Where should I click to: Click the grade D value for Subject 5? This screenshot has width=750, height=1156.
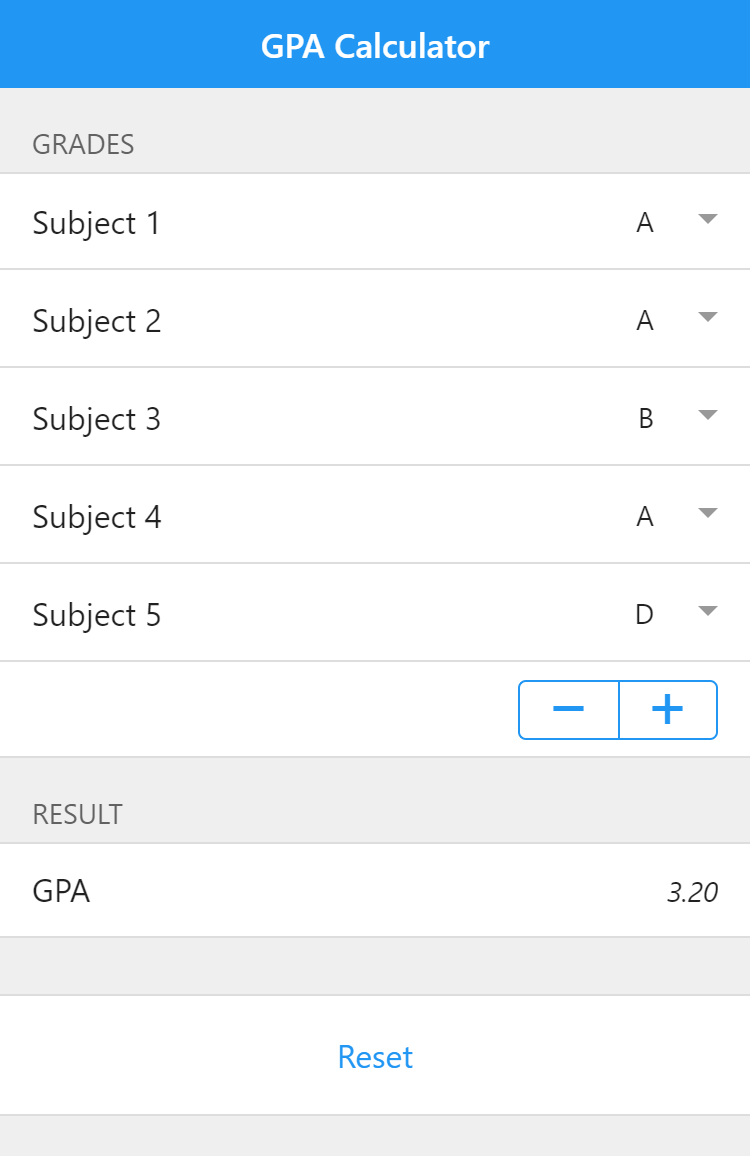[645, 614]
